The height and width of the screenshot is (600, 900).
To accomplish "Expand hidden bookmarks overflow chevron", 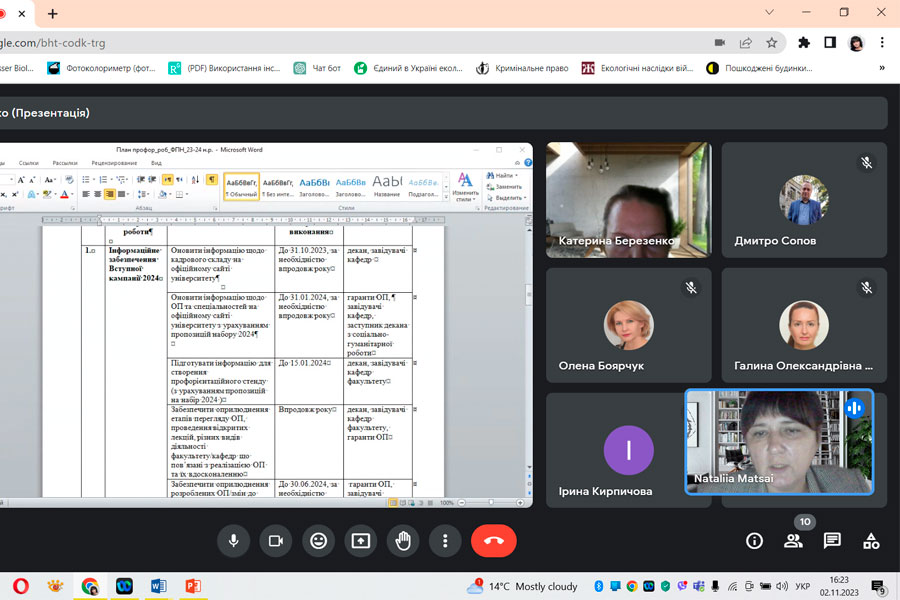I will coord(882,68).
